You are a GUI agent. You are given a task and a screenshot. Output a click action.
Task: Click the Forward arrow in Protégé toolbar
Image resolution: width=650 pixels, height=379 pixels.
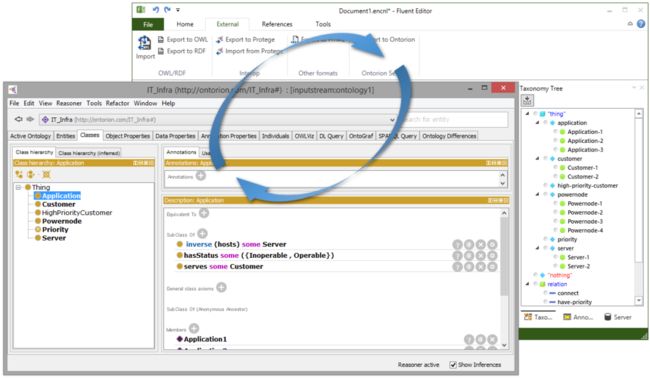[x=30, y=119]
